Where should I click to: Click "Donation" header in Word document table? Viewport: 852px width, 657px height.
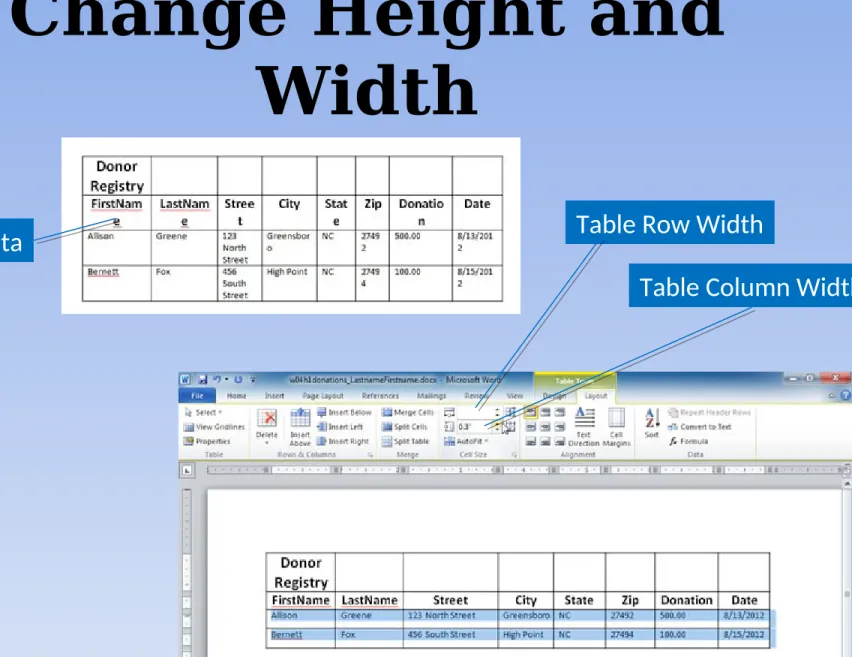[686, 600]
